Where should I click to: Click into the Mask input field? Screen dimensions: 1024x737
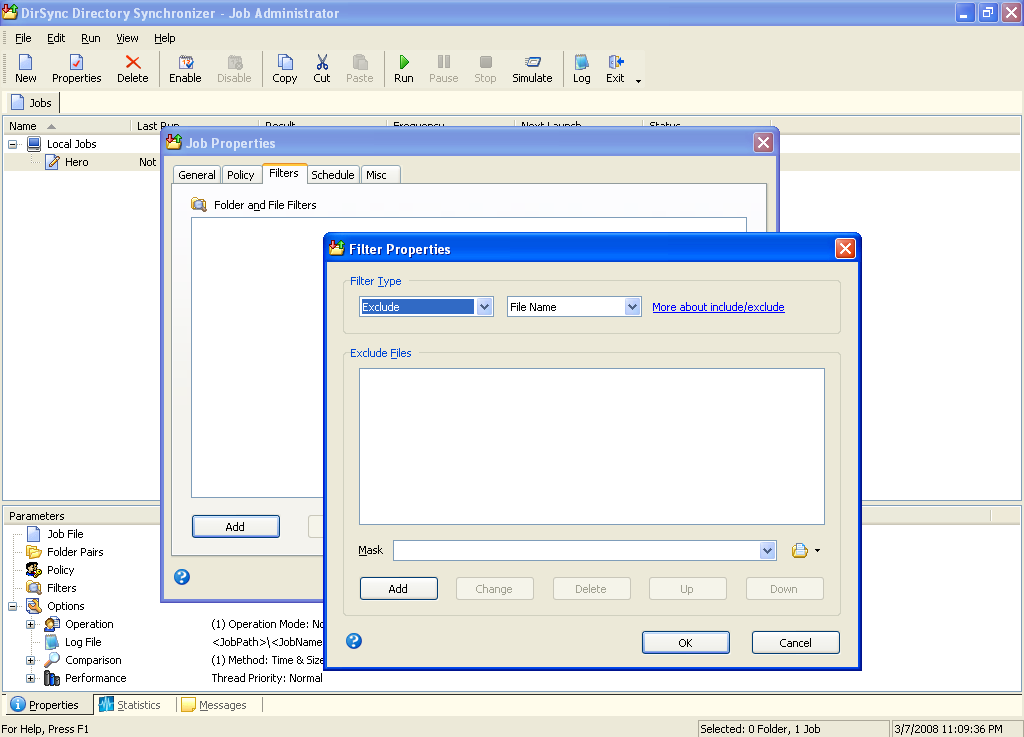[576, 551]
